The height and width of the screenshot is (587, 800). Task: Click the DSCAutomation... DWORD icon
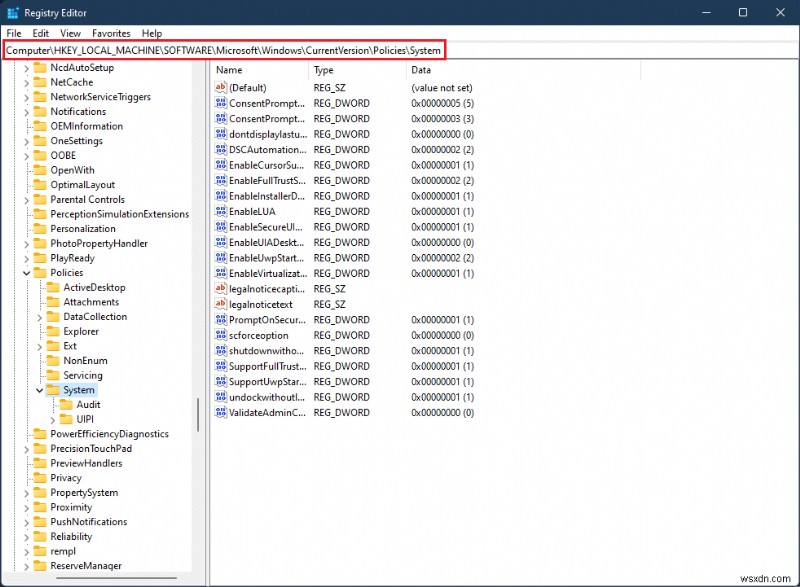tap(220, 149)
